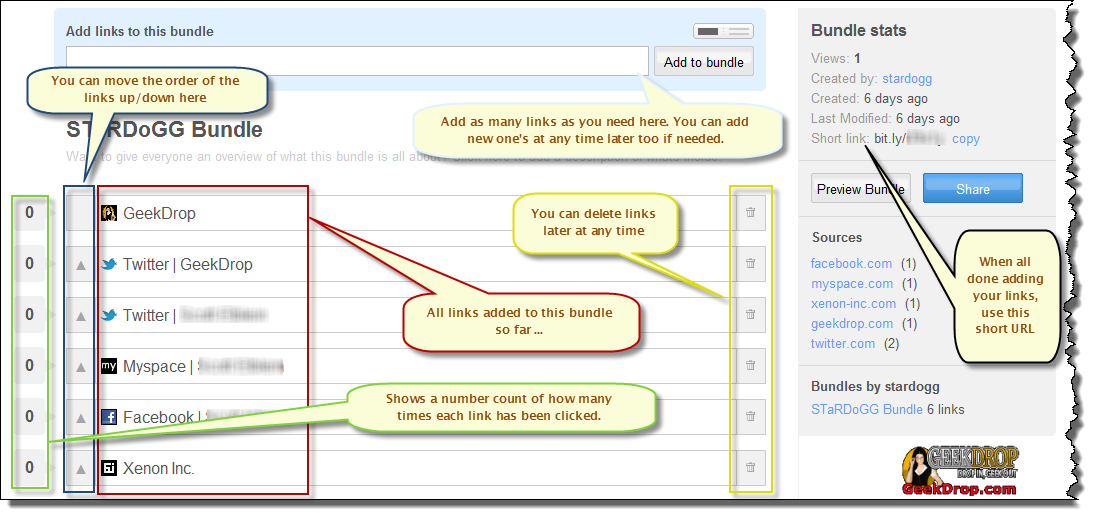Remove the Twitter link with blurred name
1096x516 pixels.
click(750, 315)
